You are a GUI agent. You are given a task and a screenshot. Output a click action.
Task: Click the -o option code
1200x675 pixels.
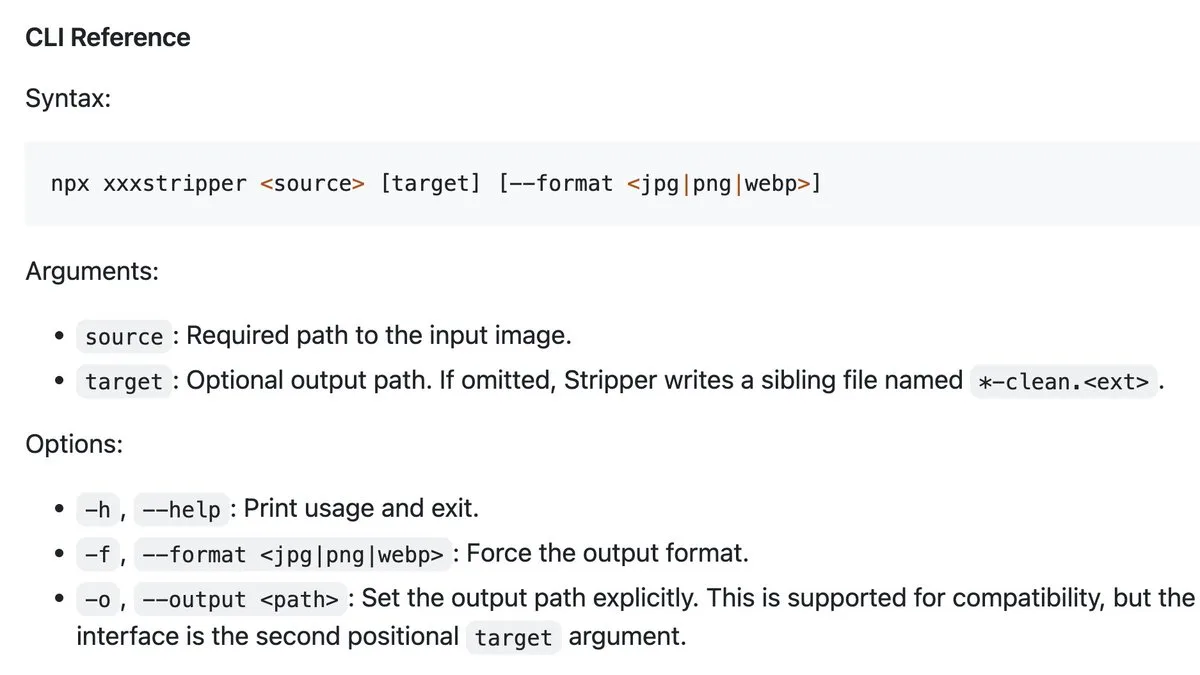pyautogui.click(x=98, y=598)
